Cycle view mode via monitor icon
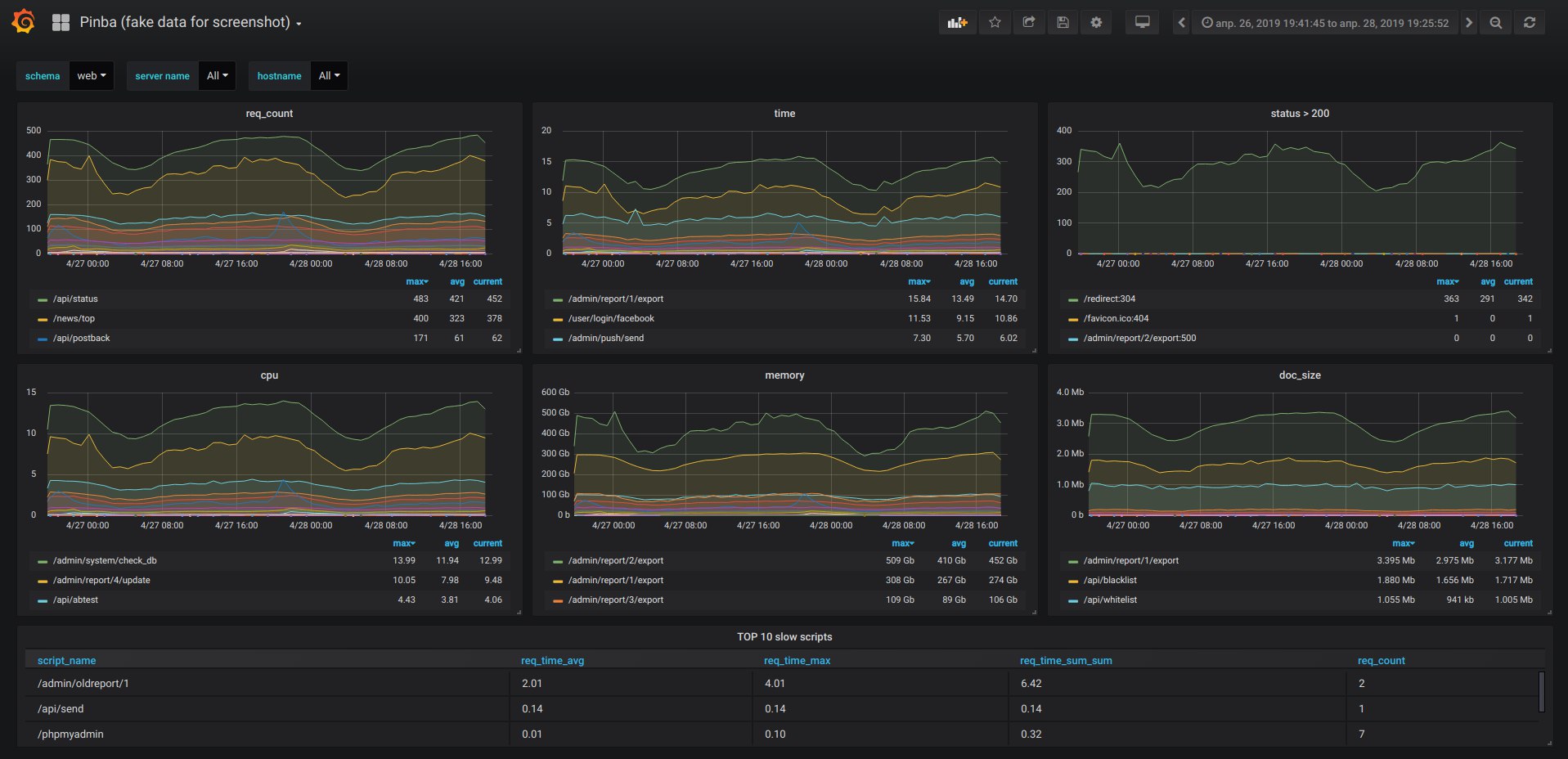1568x759 pixels. (x=1143, y=23)
